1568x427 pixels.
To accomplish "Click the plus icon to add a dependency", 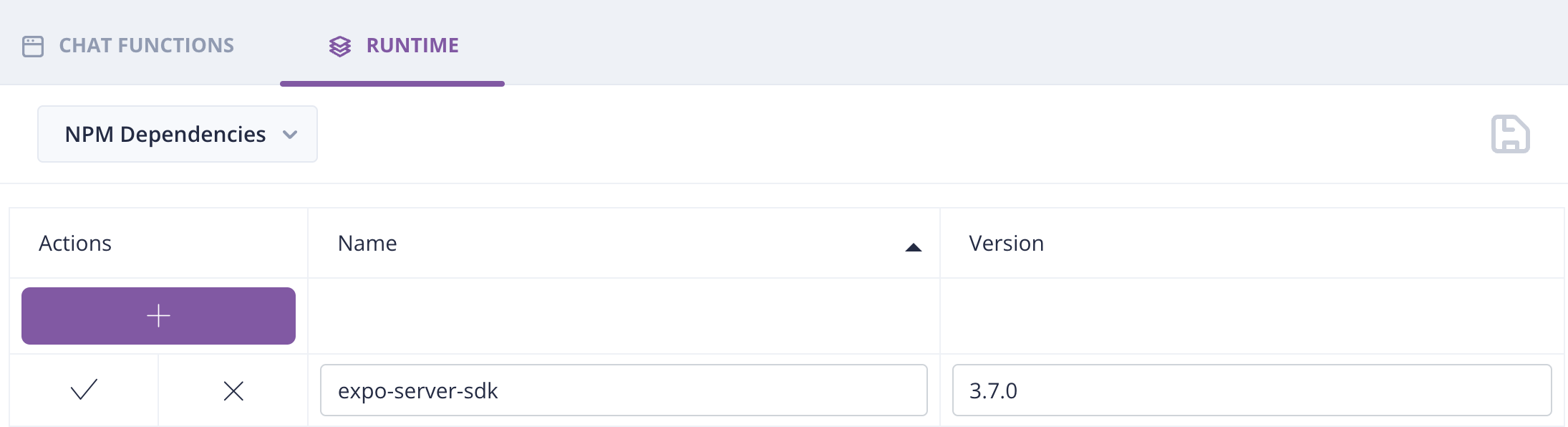I will tap(158, 315).
